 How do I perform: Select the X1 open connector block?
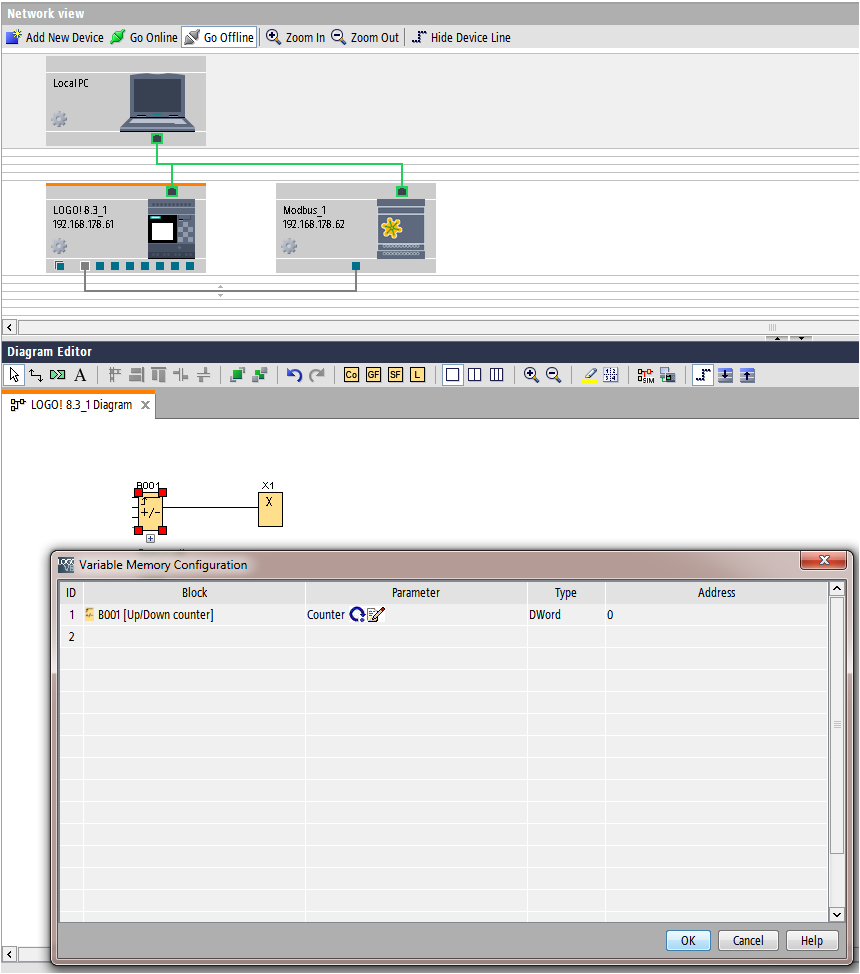pos(270,509)
